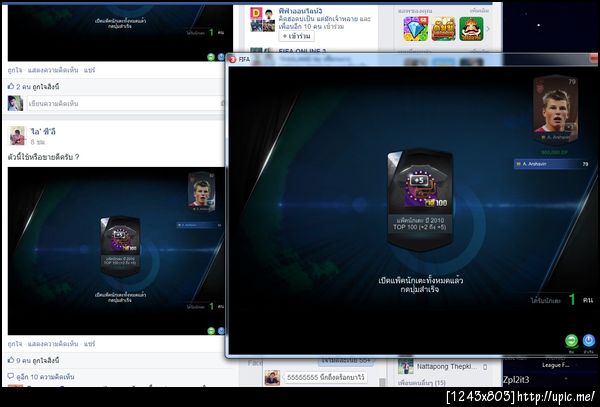Viewport: 600px width, 407px height.
Task: Click the mobile status icon beside Nattapong Thepkl
Action: pos(485,367)
